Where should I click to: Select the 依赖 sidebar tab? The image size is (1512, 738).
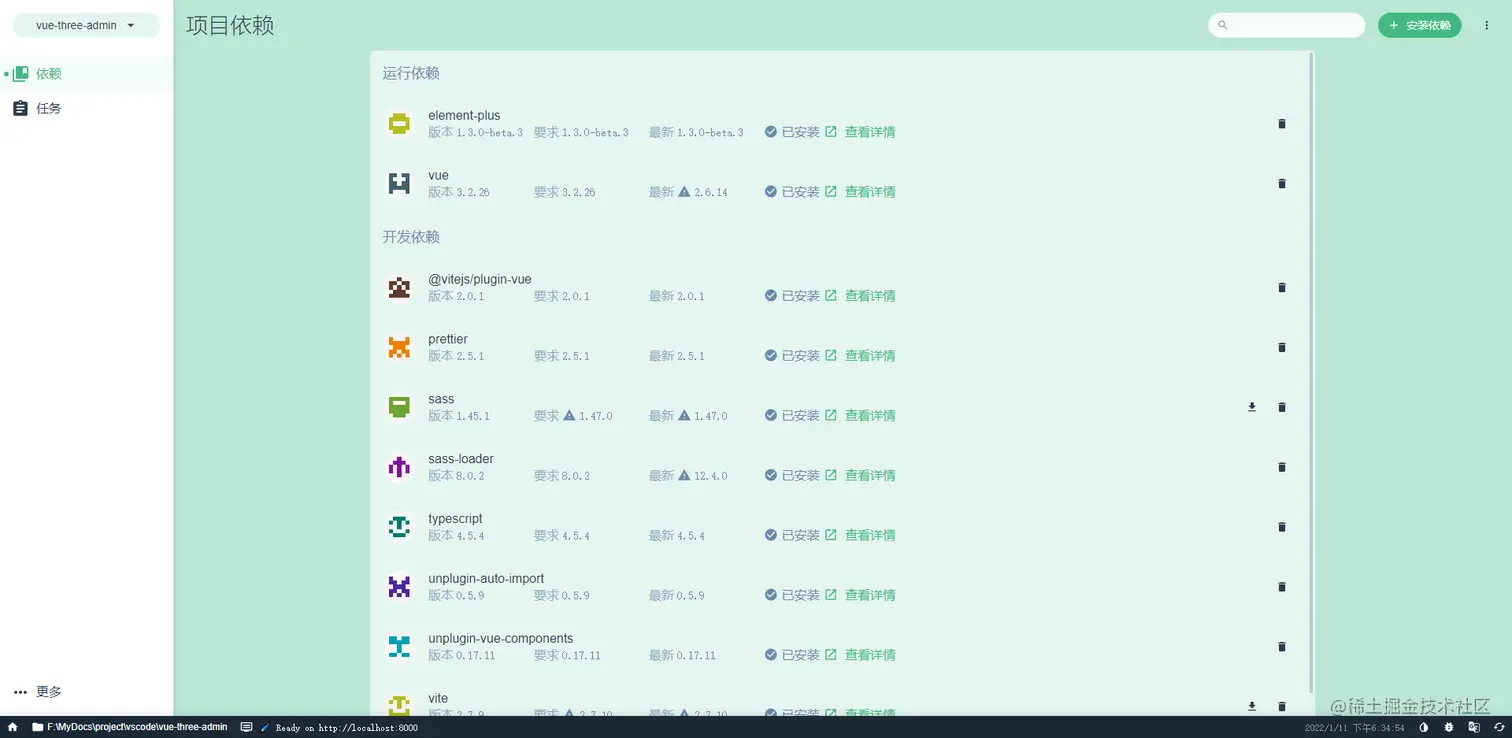[x=45, y=73]
